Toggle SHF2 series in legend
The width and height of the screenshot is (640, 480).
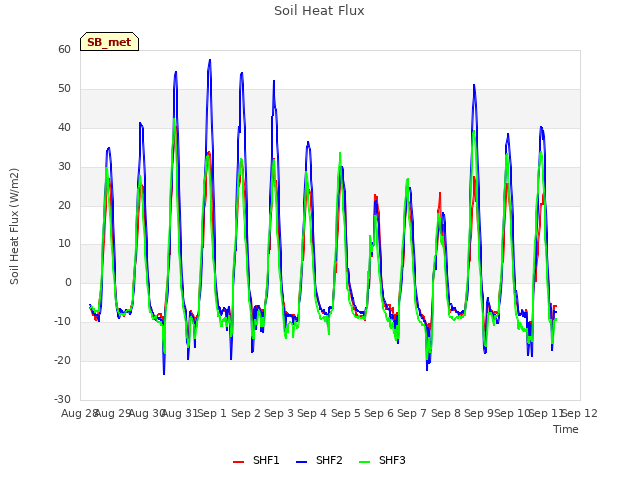(319, 460)
